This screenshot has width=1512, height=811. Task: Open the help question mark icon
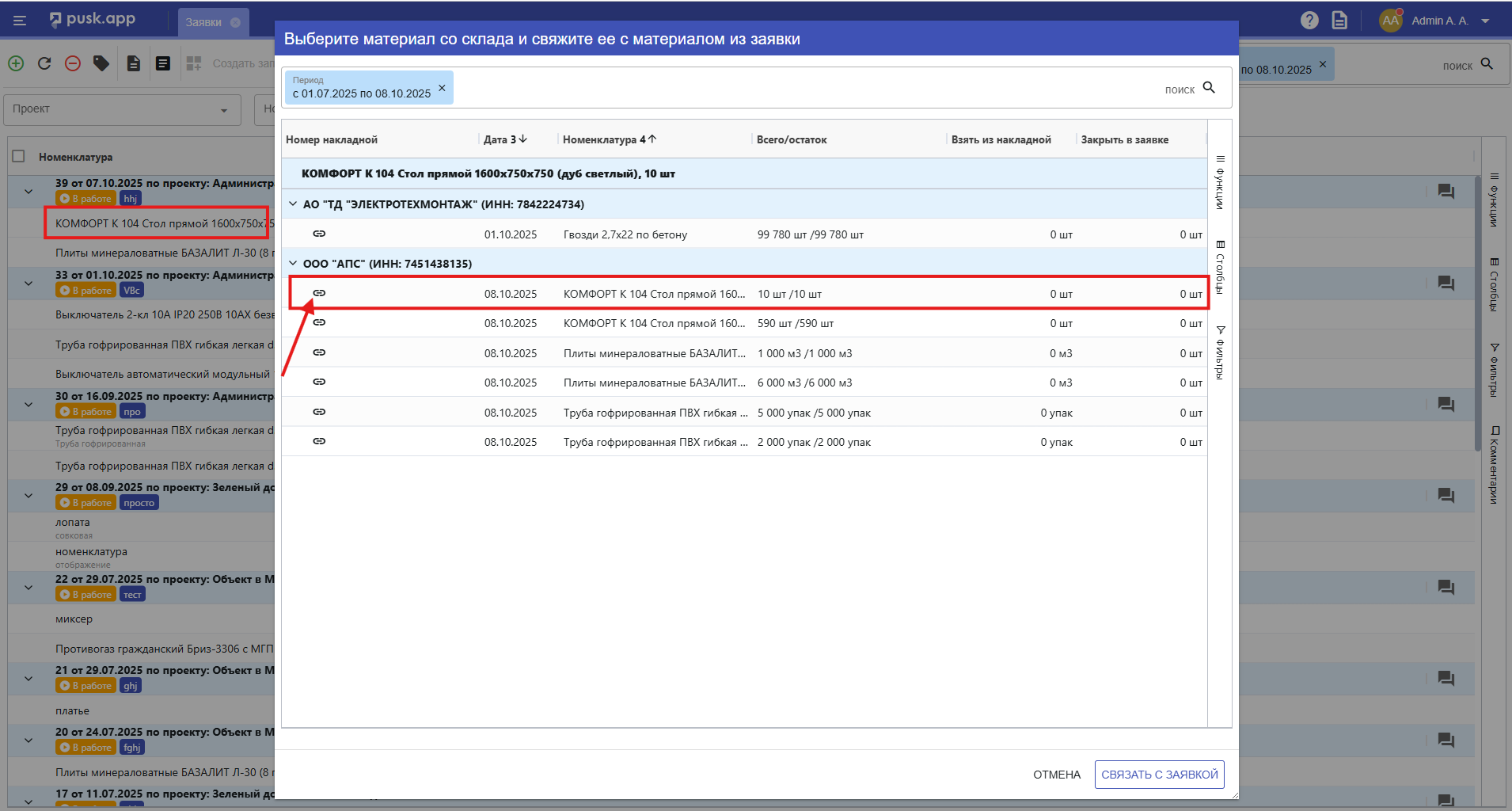1309,21
